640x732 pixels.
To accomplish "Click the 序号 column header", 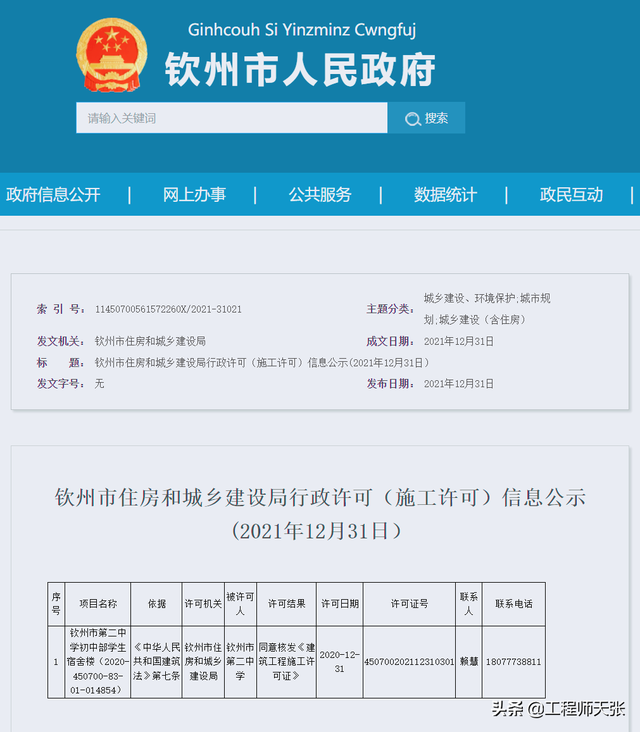I will (56, 604).
